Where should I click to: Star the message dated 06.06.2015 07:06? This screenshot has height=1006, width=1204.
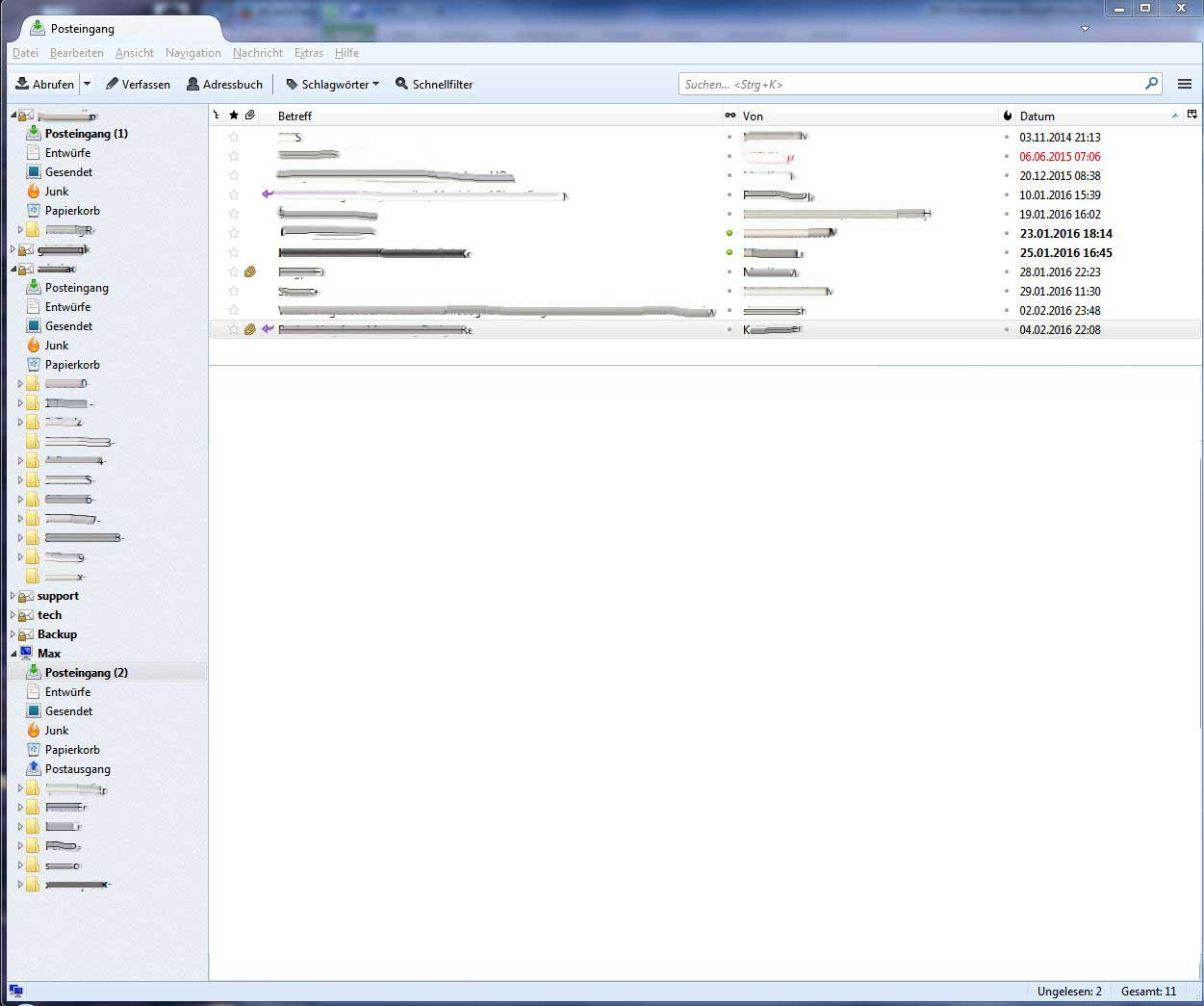click(x=233, y=156)
